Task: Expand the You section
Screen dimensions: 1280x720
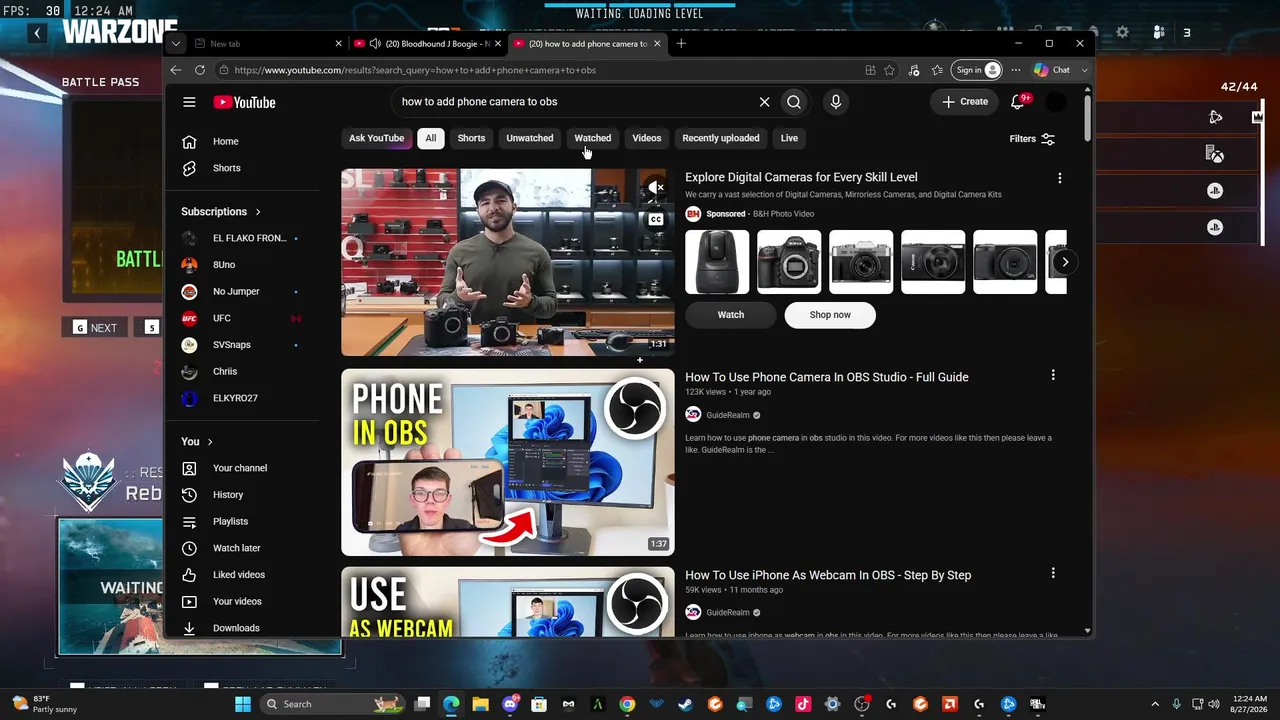Action: coord(197,441)
